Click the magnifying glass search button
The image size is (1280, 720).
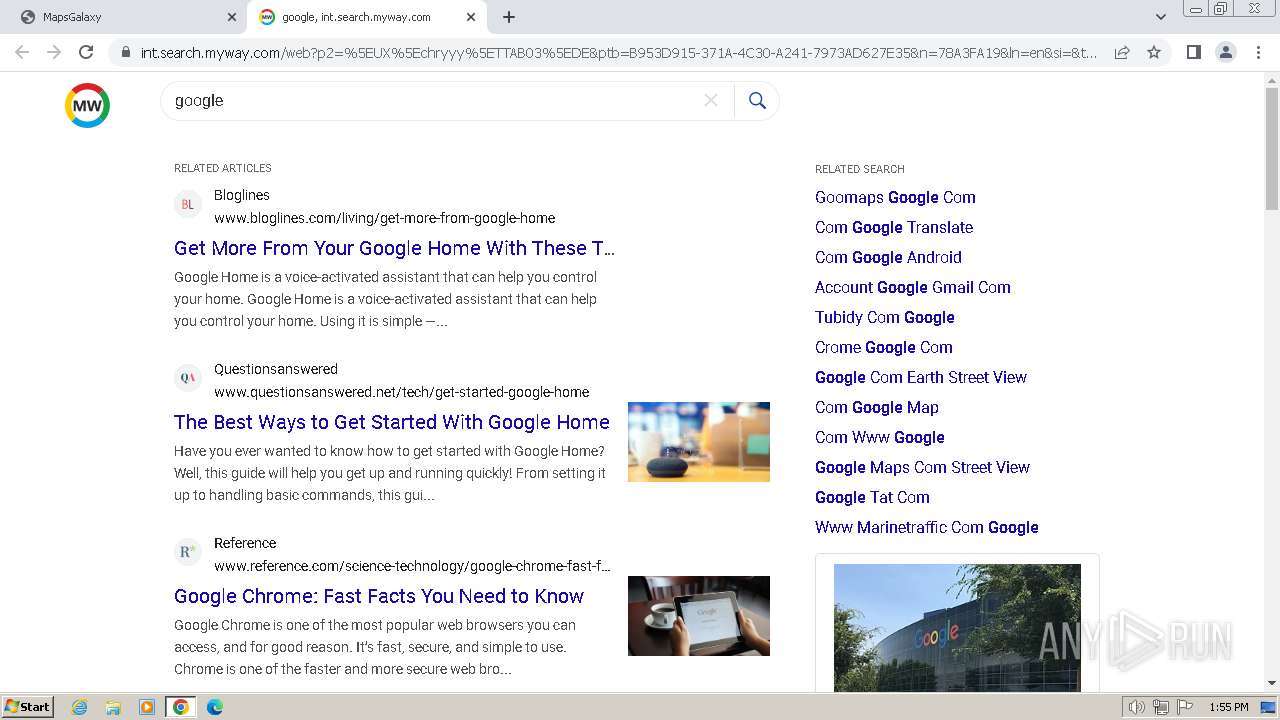757,100
